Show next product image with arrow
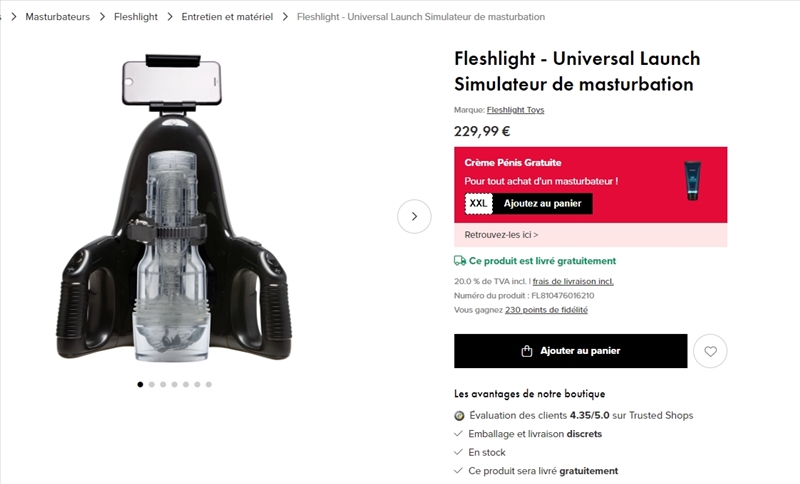This screenshot has height=484, width=800. click(414, 216)
